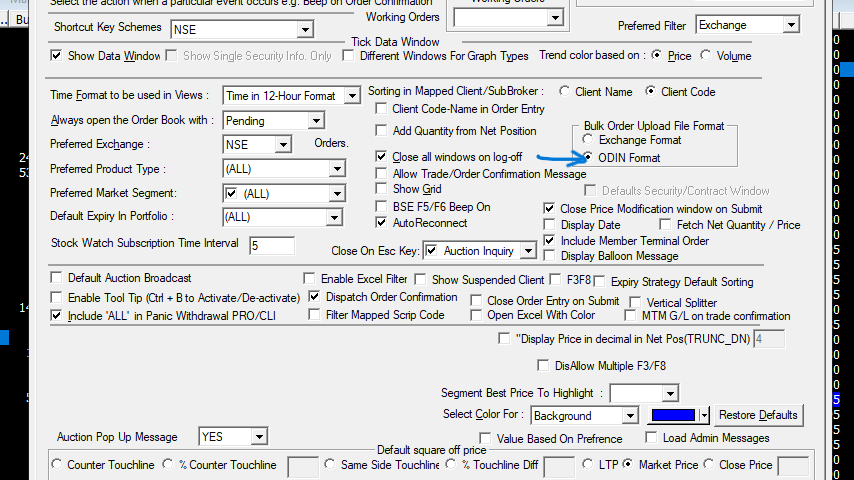Expand the Preferred Filter Exchange dropdown
854x480 pixels.
coord(790,25)
